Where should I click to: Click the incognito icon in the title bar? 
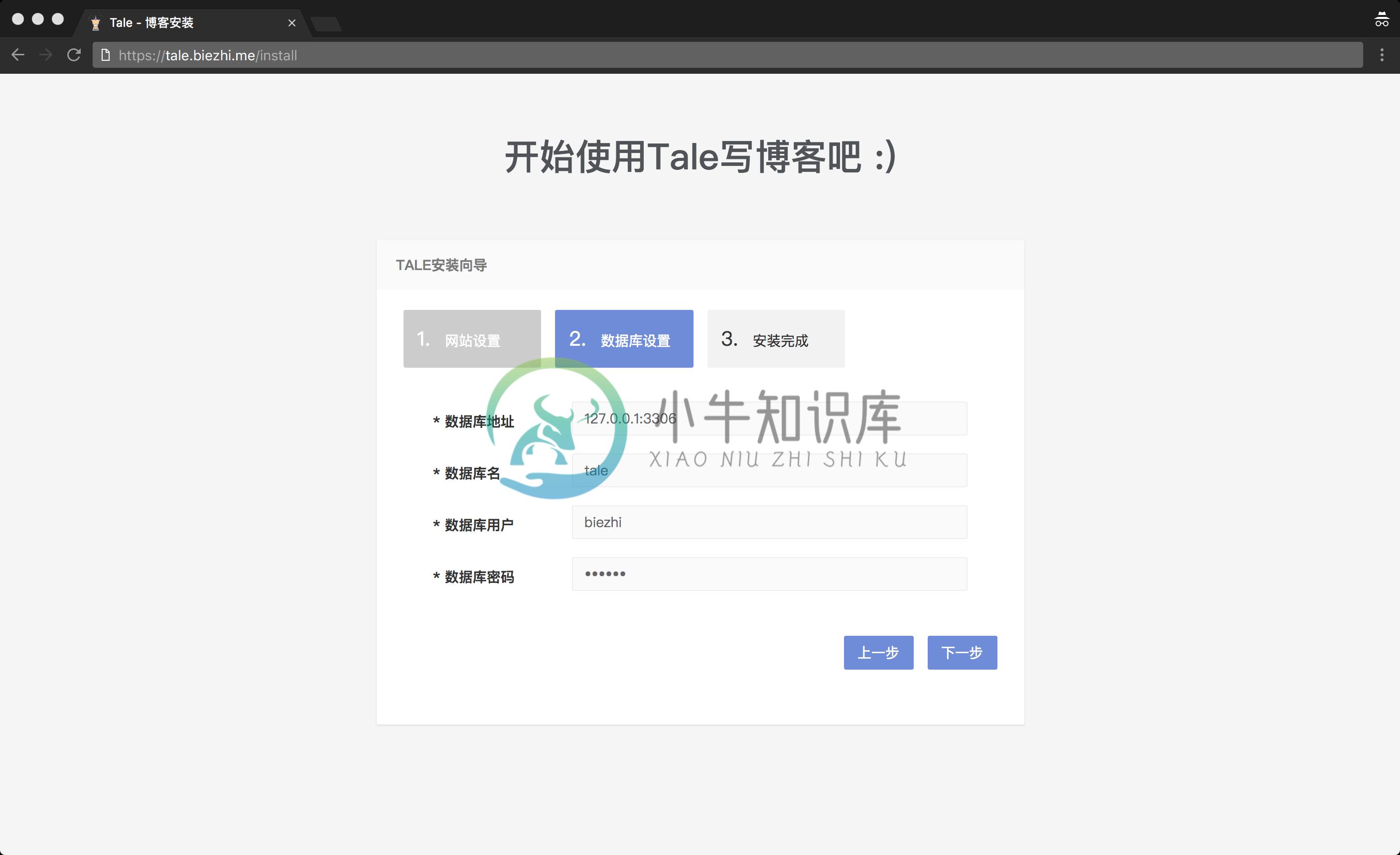(1382, 19)
